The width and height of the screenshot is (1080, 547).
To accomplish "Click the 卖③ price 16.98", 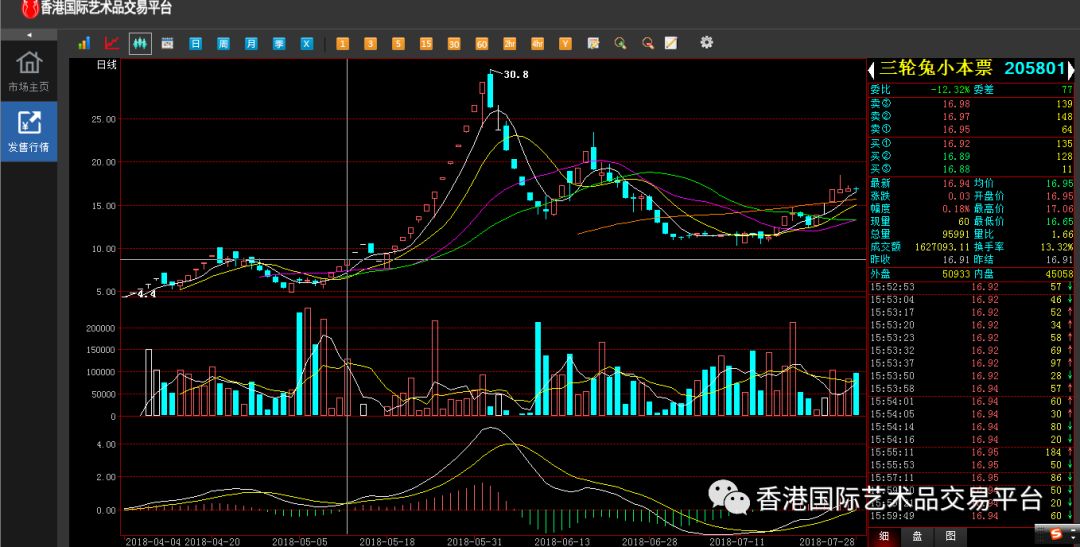I will (956, 104).
